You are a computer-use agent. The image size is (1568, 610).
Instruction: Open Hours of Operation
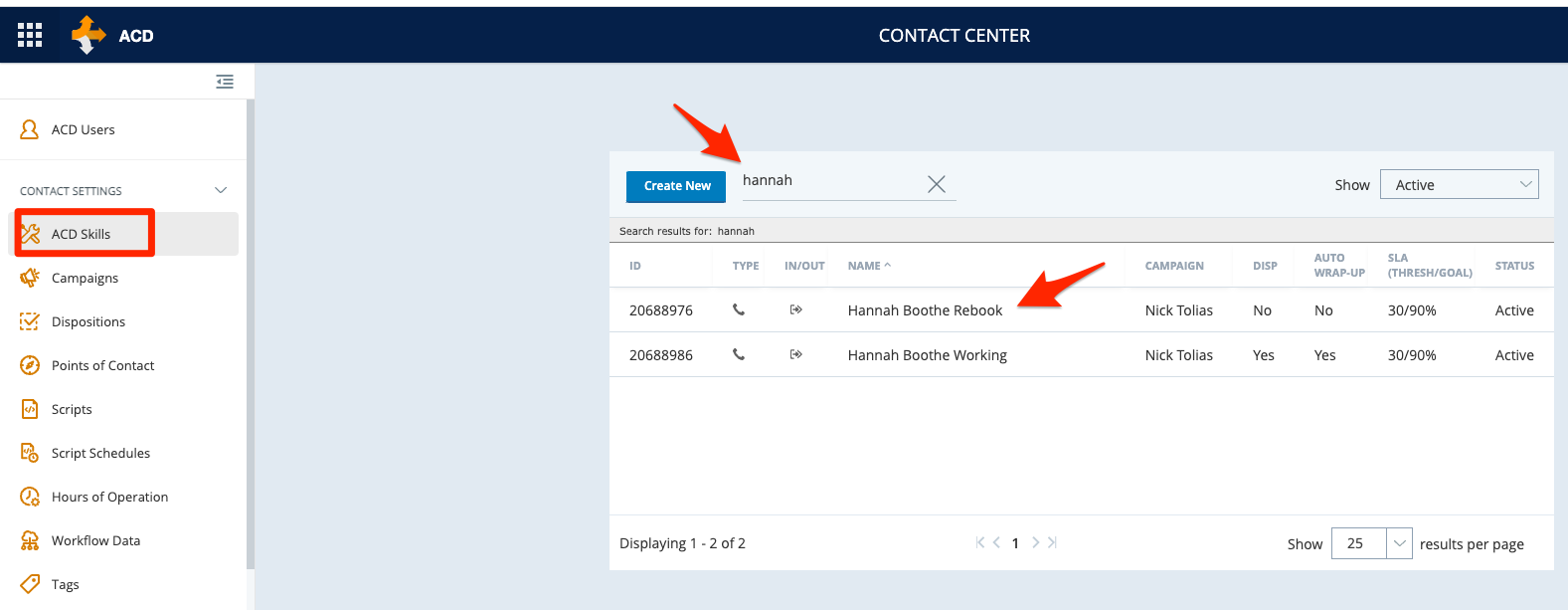click(109, 497)
